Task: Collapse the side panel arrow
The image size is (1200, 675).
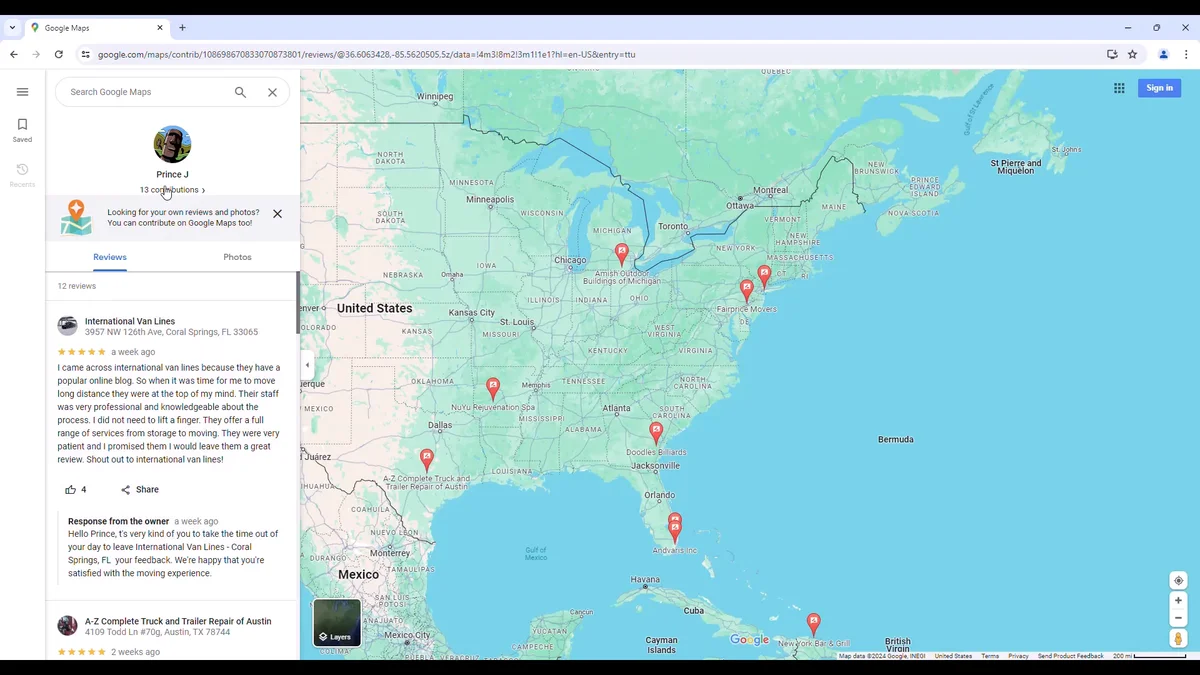Action: coord(307,365)
